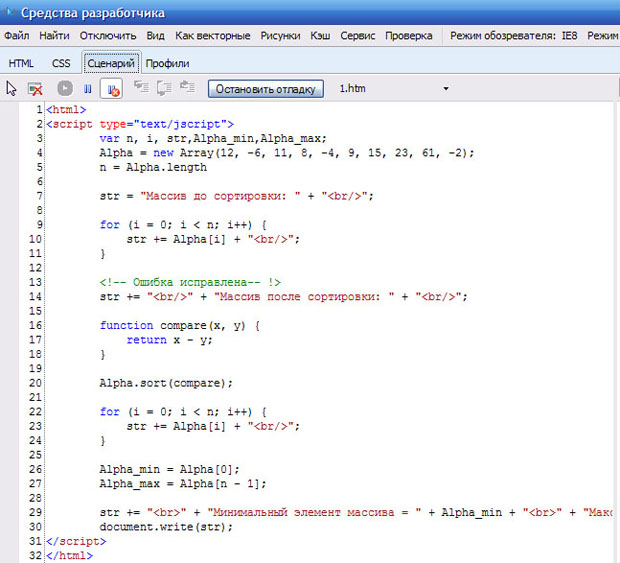Click the continue debugging play icon

click(x=65, y=88)
